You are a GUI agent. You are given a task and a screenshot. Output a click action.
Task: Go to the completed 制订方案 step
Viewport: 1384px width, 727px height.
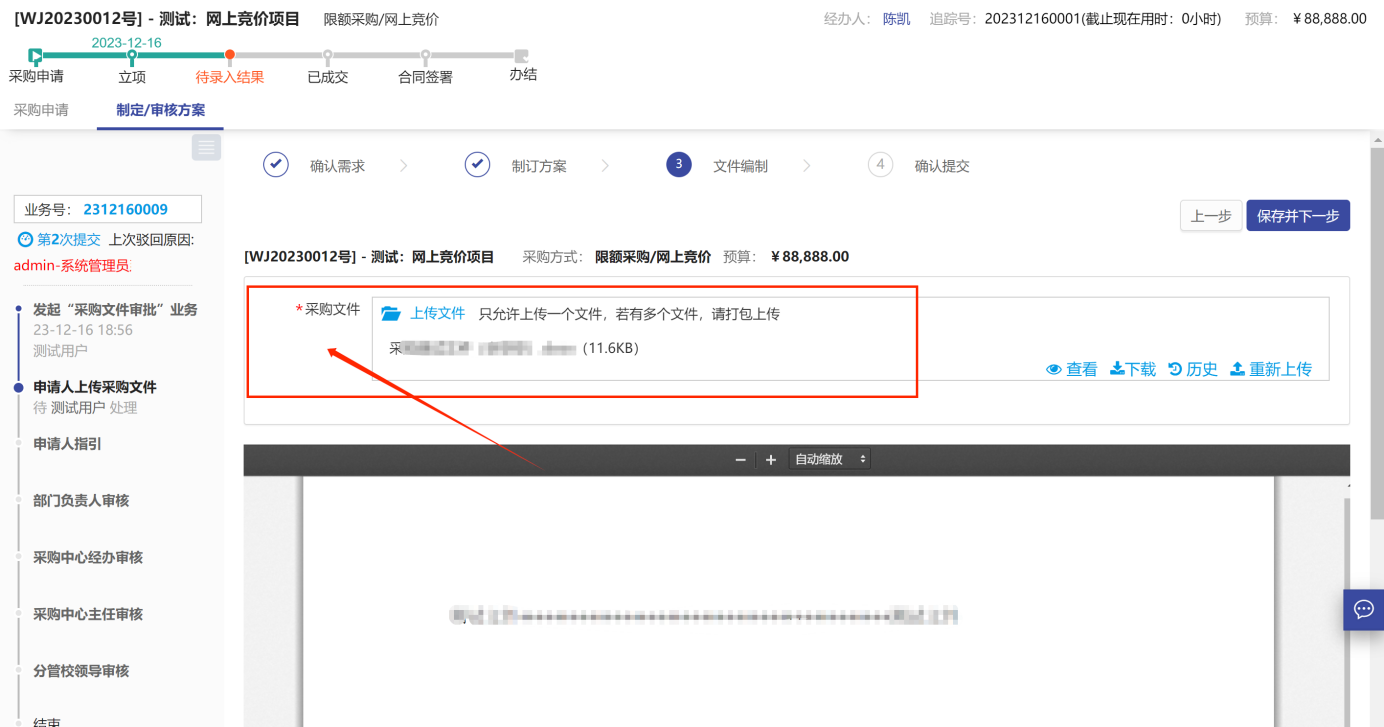point(478,165)
